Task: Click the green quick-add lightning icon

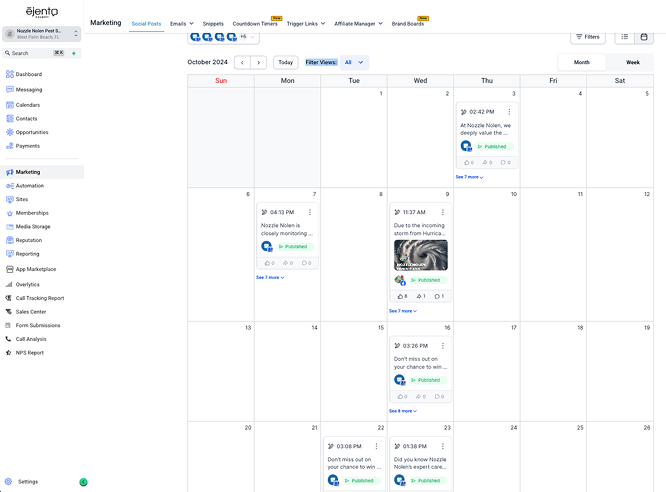Action: pos(74,53)
